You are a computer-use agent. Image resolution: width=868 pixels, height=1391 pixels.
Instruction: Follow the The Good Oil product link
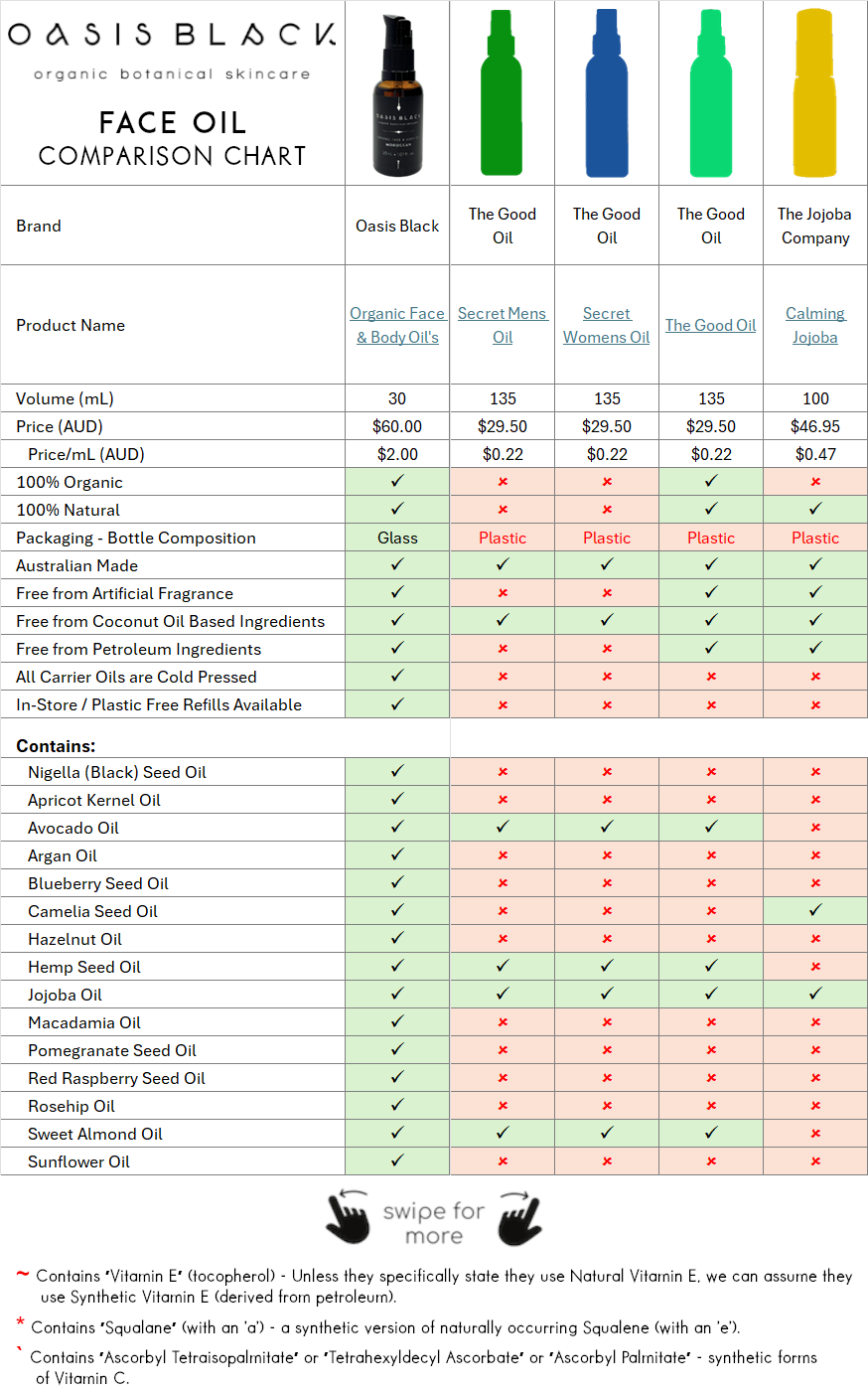click(711, 325)
